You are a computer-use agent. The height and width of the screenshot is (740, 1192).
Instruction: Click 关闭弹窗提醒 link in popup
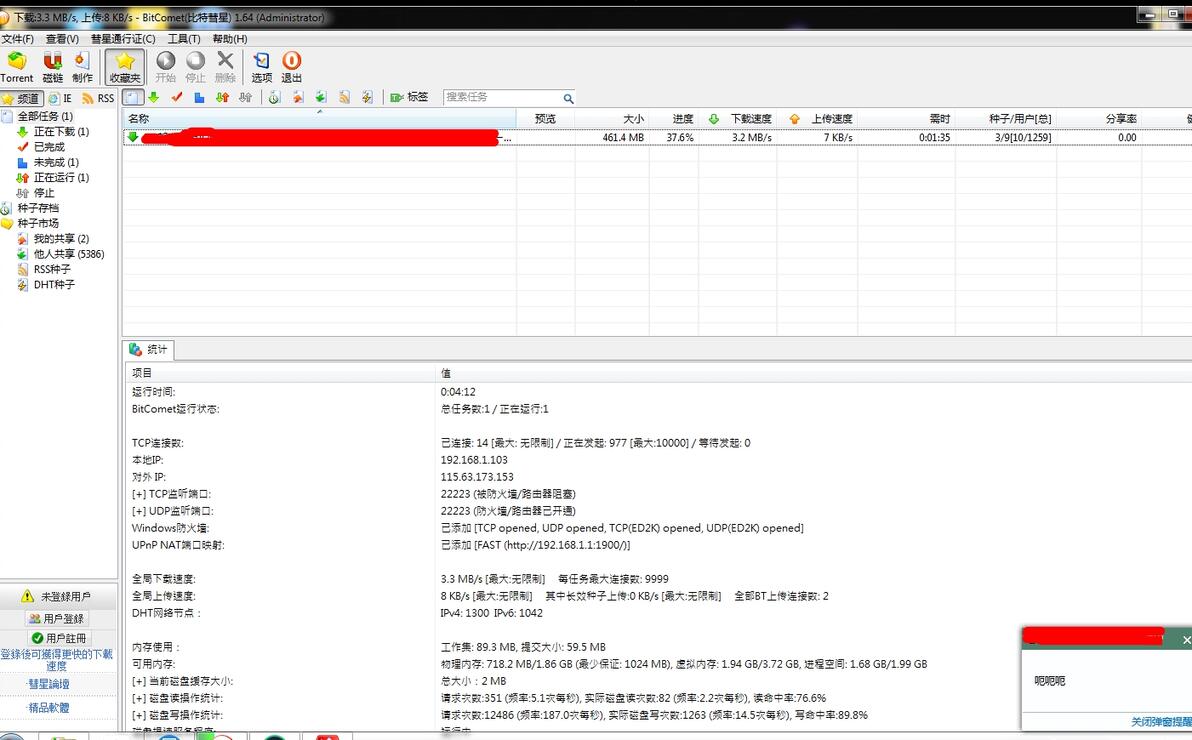(1161, 721)
